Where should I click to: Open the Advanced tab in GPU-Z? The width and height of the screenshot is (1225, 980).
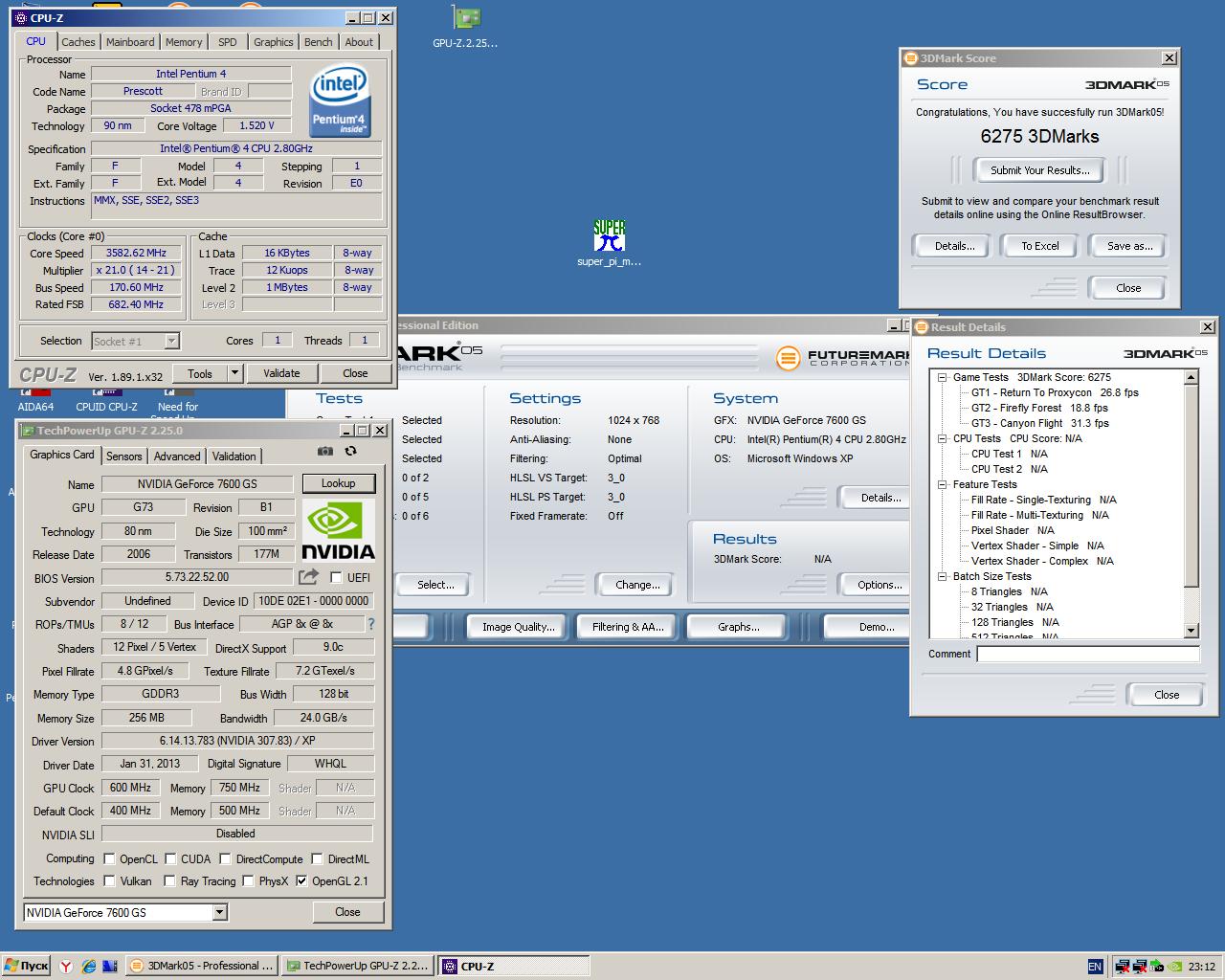[x=177, y=457]
